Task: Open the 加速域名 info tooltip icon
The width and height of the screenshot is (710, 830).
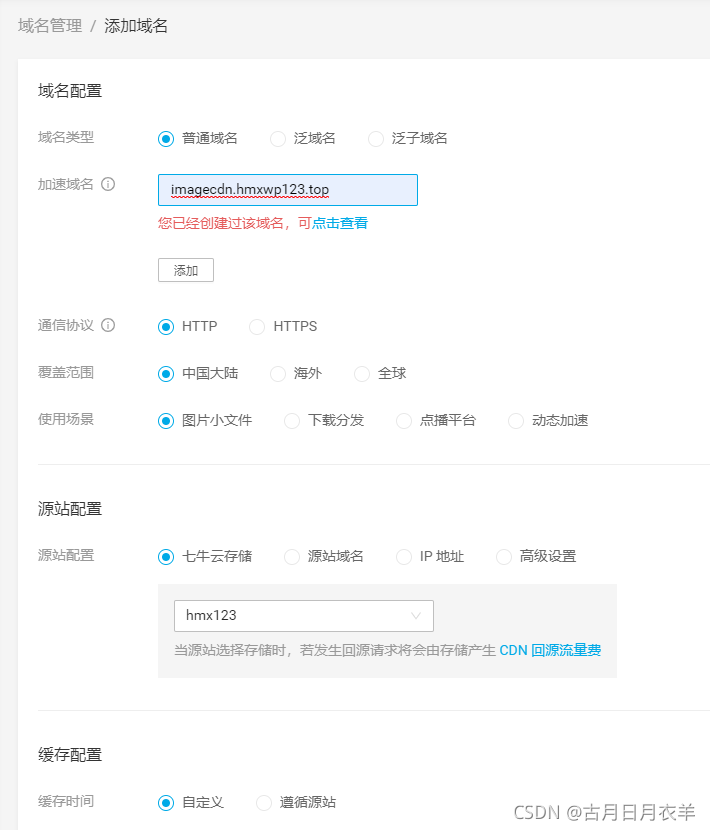Action: point(110,184)
